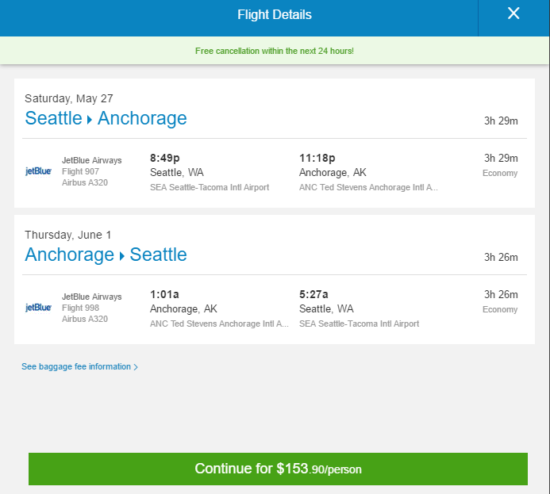This screenshot has height=494, width=550.
Task: Select the Anchorage to Seattle route heading
Action: [x=106, y=255]
